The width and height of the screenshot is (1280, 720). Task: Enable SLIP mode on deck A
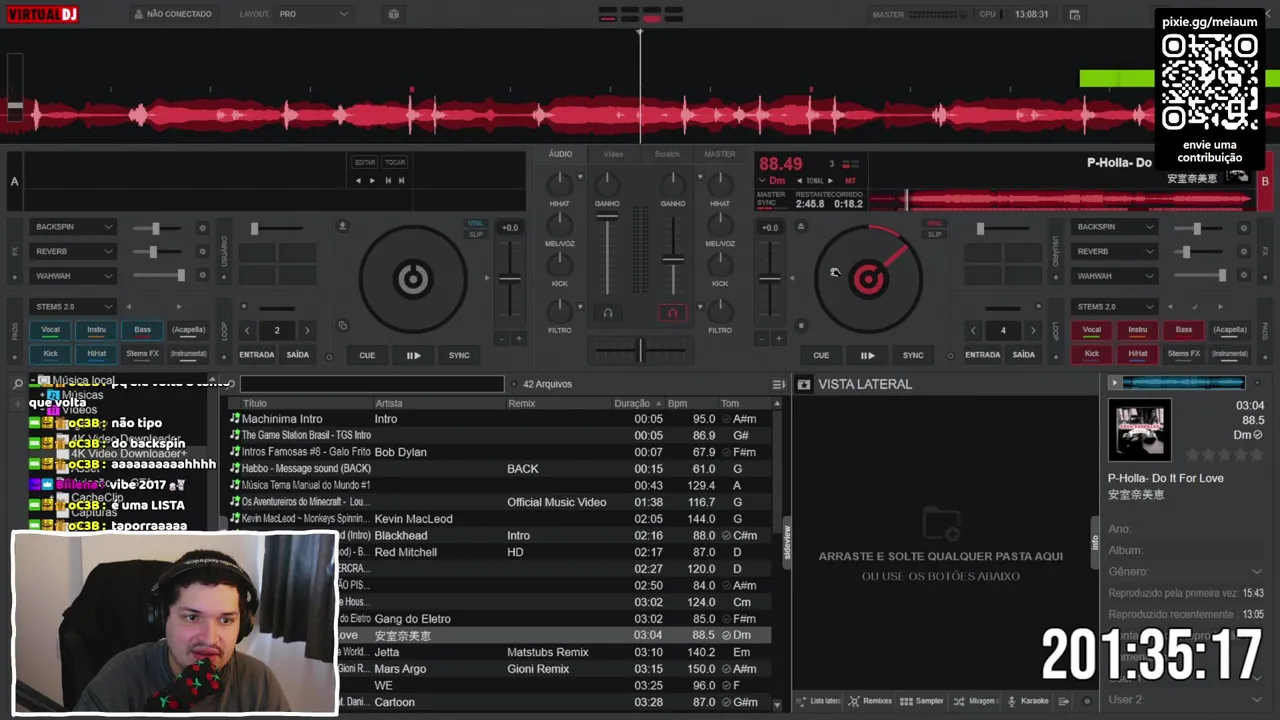(476, 234)
